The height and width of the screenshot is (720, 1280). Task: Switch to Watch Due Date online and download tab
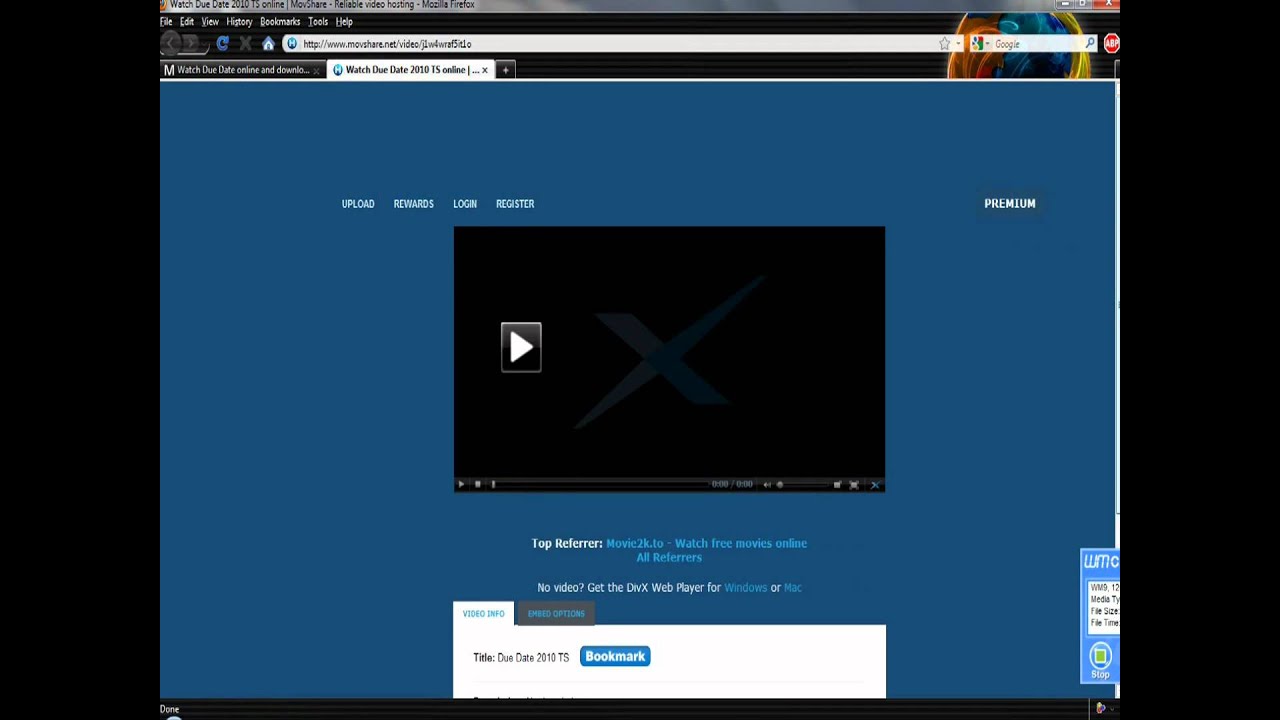point(243,70)
